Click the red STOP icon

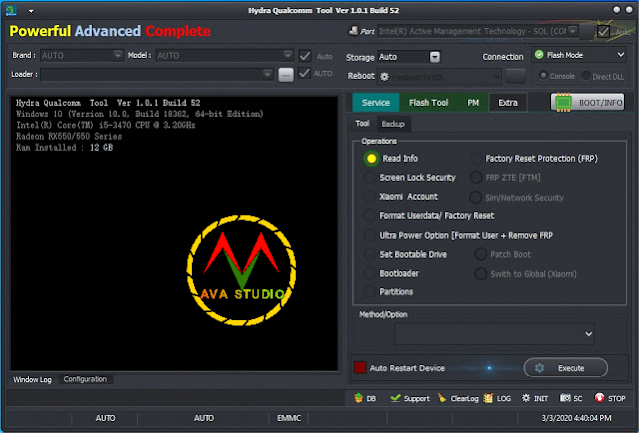pos(599,398)
